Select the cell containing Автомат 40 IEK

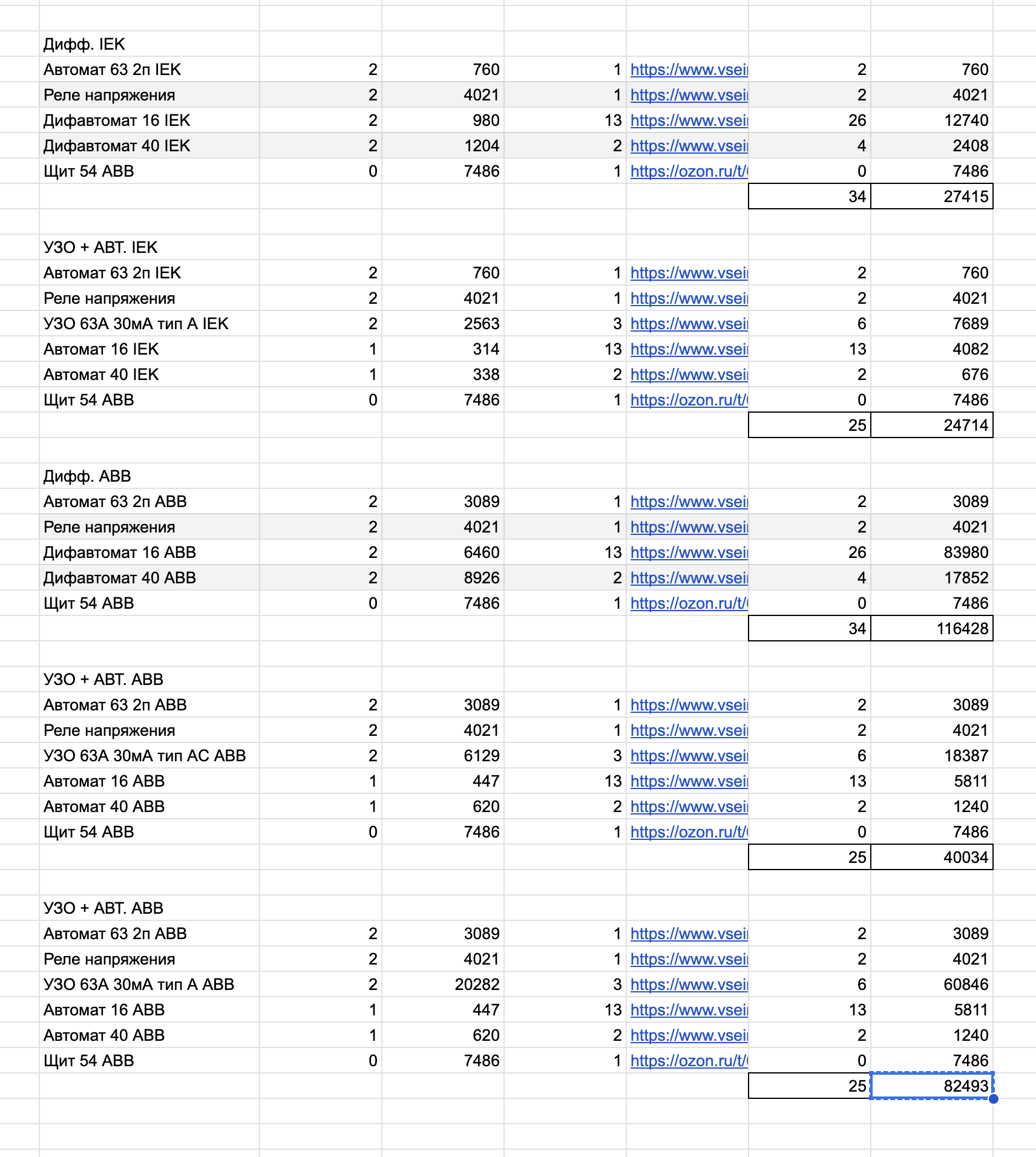click(x=149, y=375)
